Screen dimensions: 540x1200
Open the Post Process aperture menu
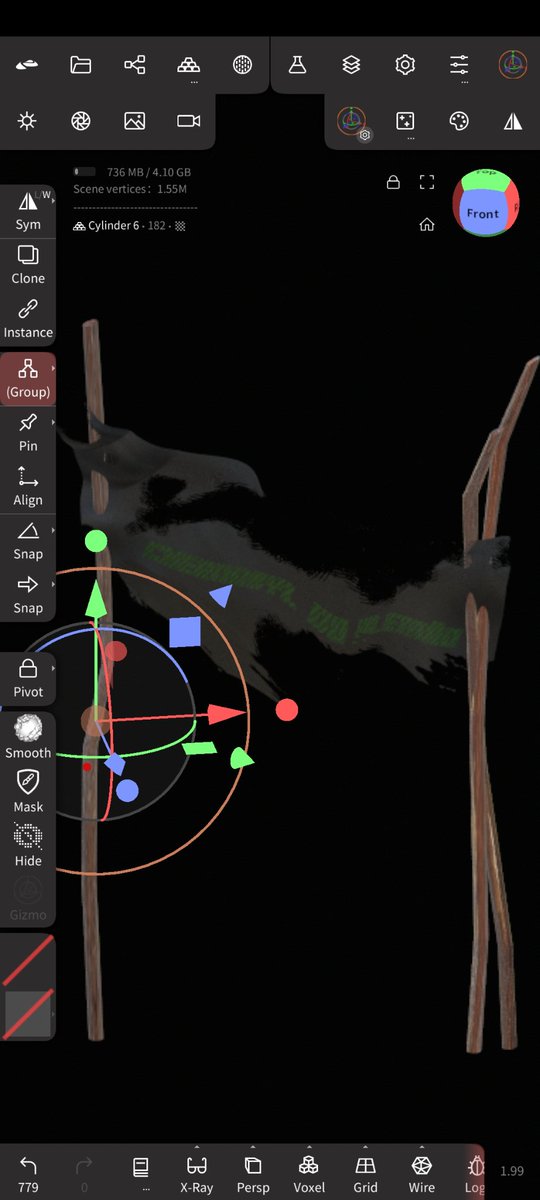coord(81,121)
